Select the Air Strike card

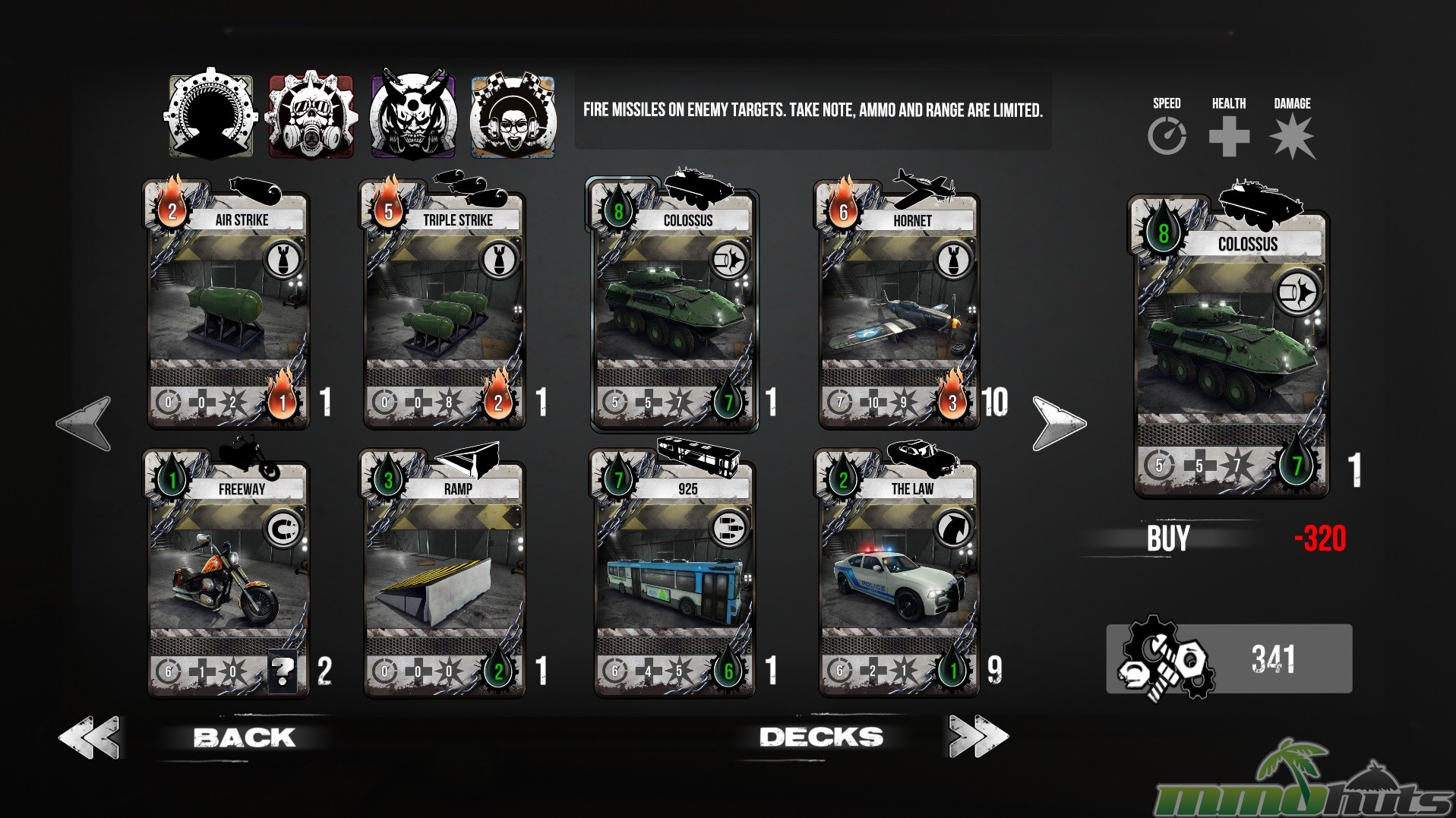coord(228,304)
